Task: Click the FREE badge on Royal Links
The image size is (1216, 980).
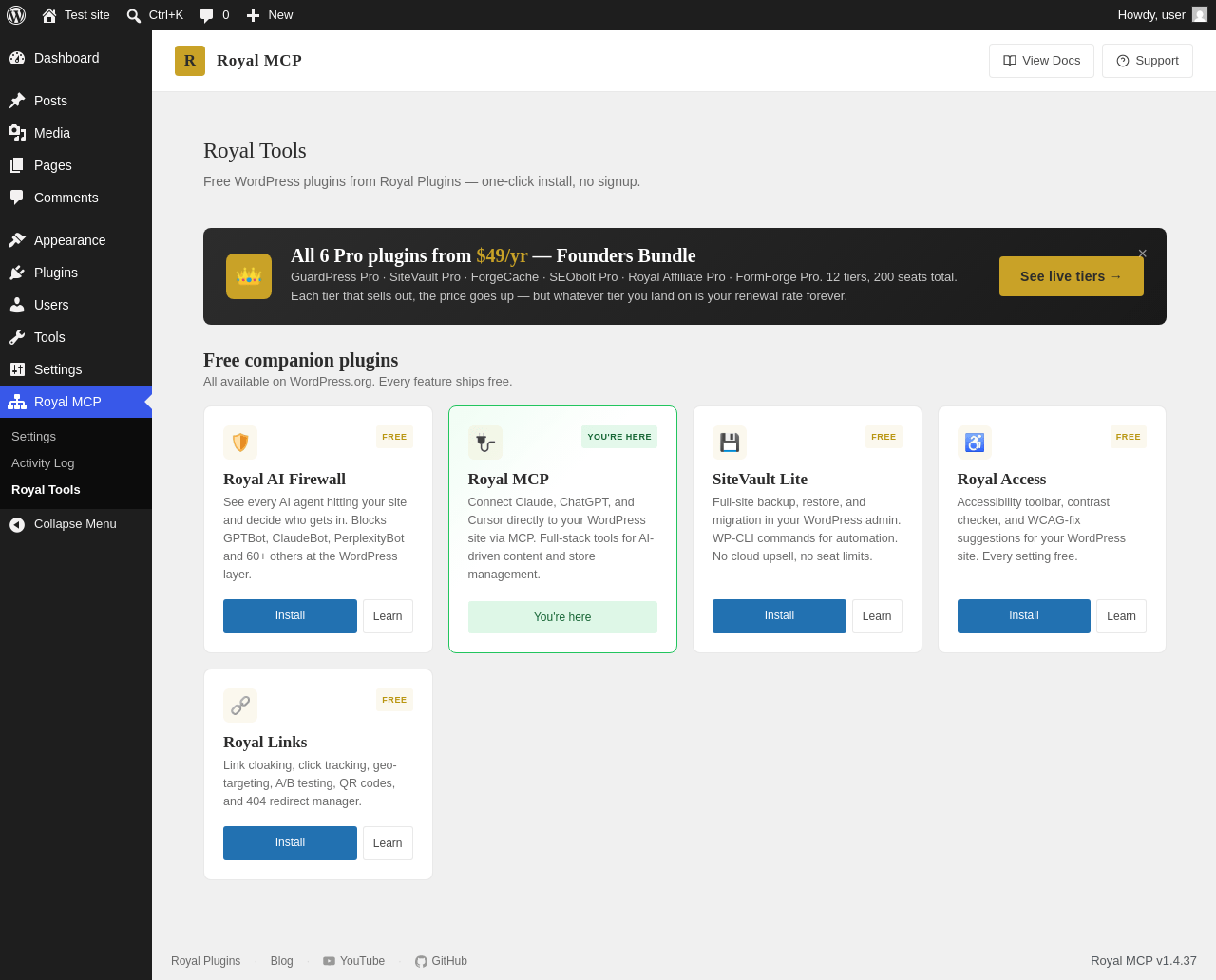Action: tap(394, 700)
